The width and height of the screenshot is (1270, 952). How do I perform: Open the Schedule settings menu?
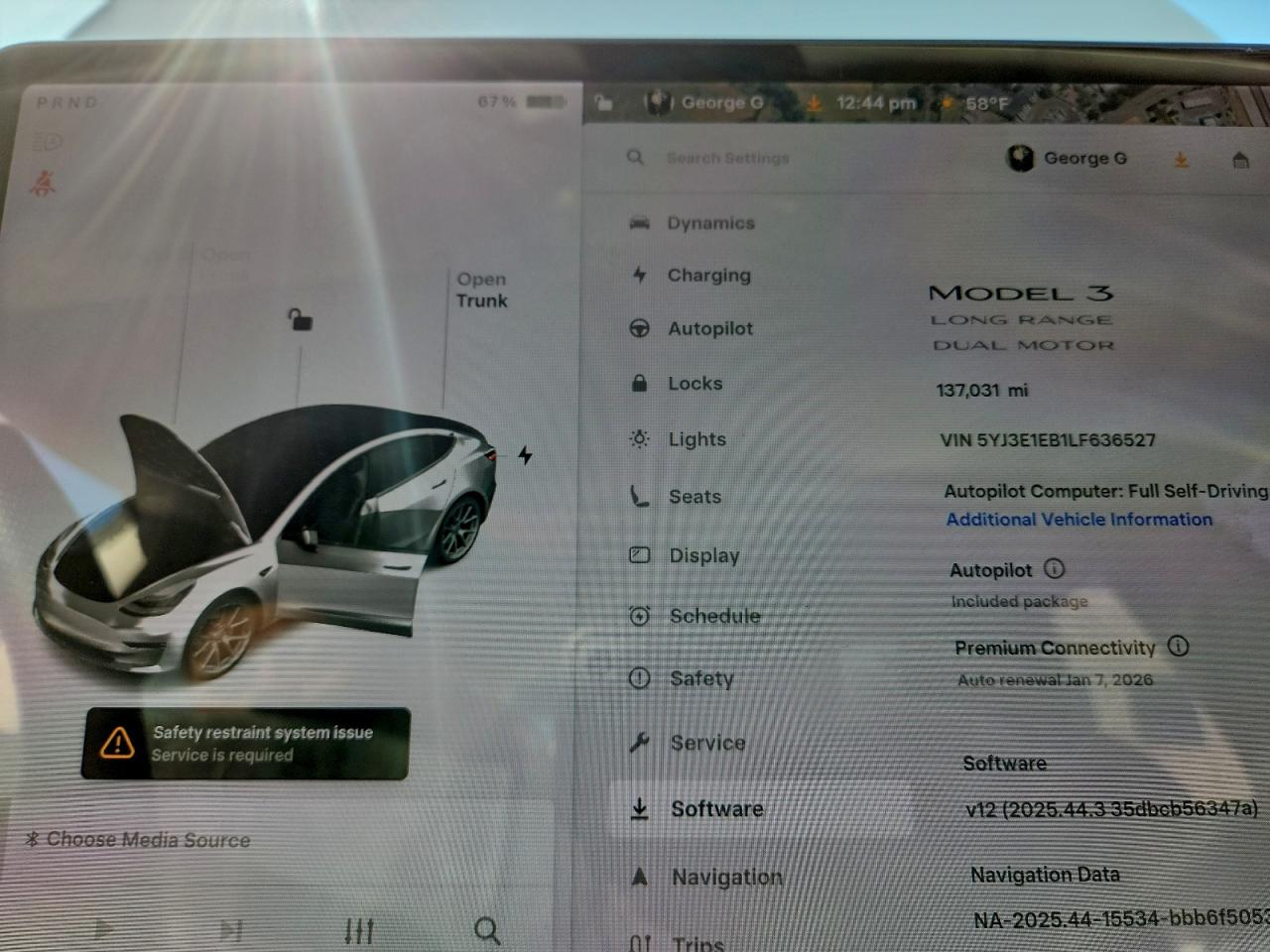click(696, 616)
